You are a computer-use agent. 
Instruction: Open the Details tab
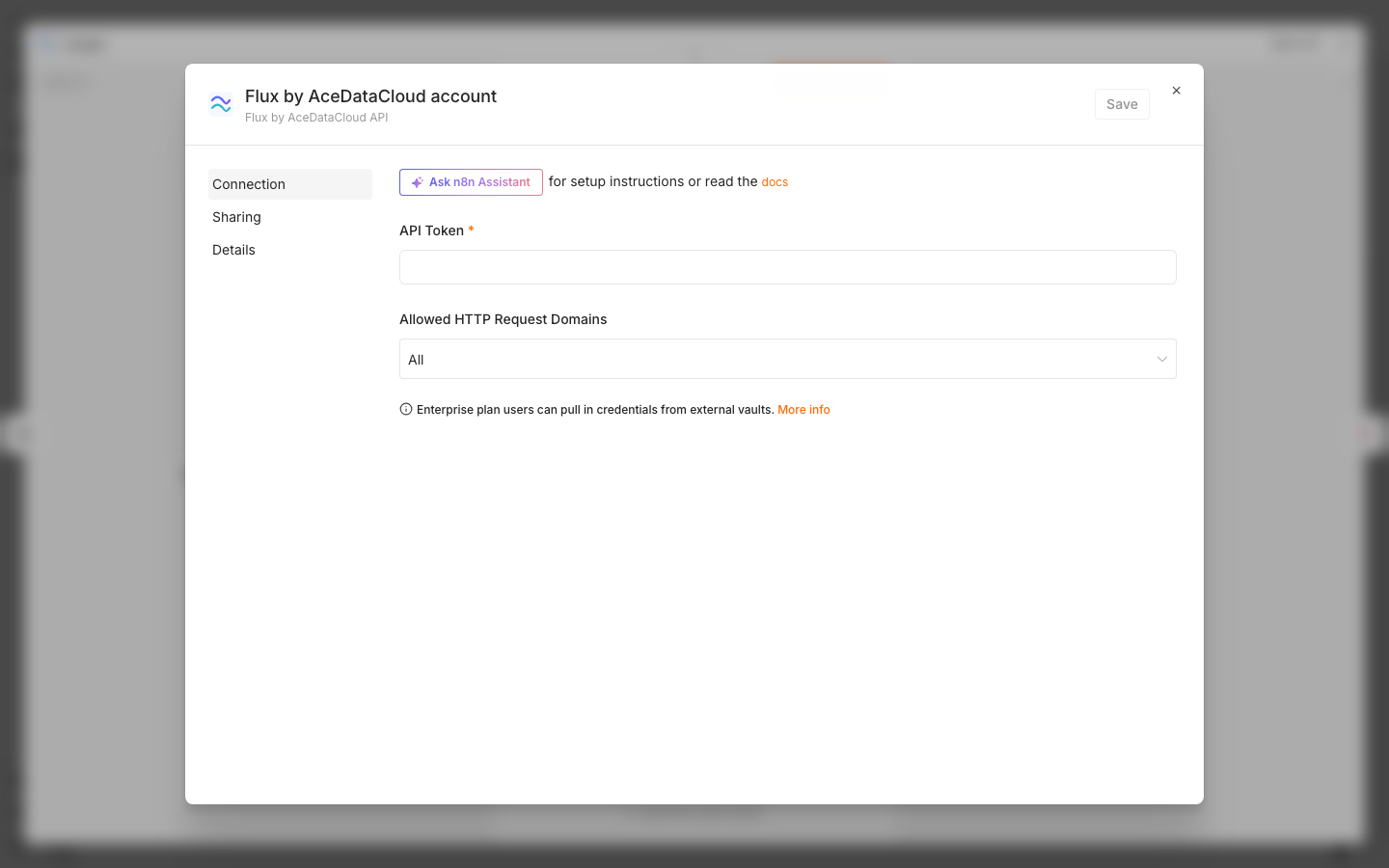(290, 250)
